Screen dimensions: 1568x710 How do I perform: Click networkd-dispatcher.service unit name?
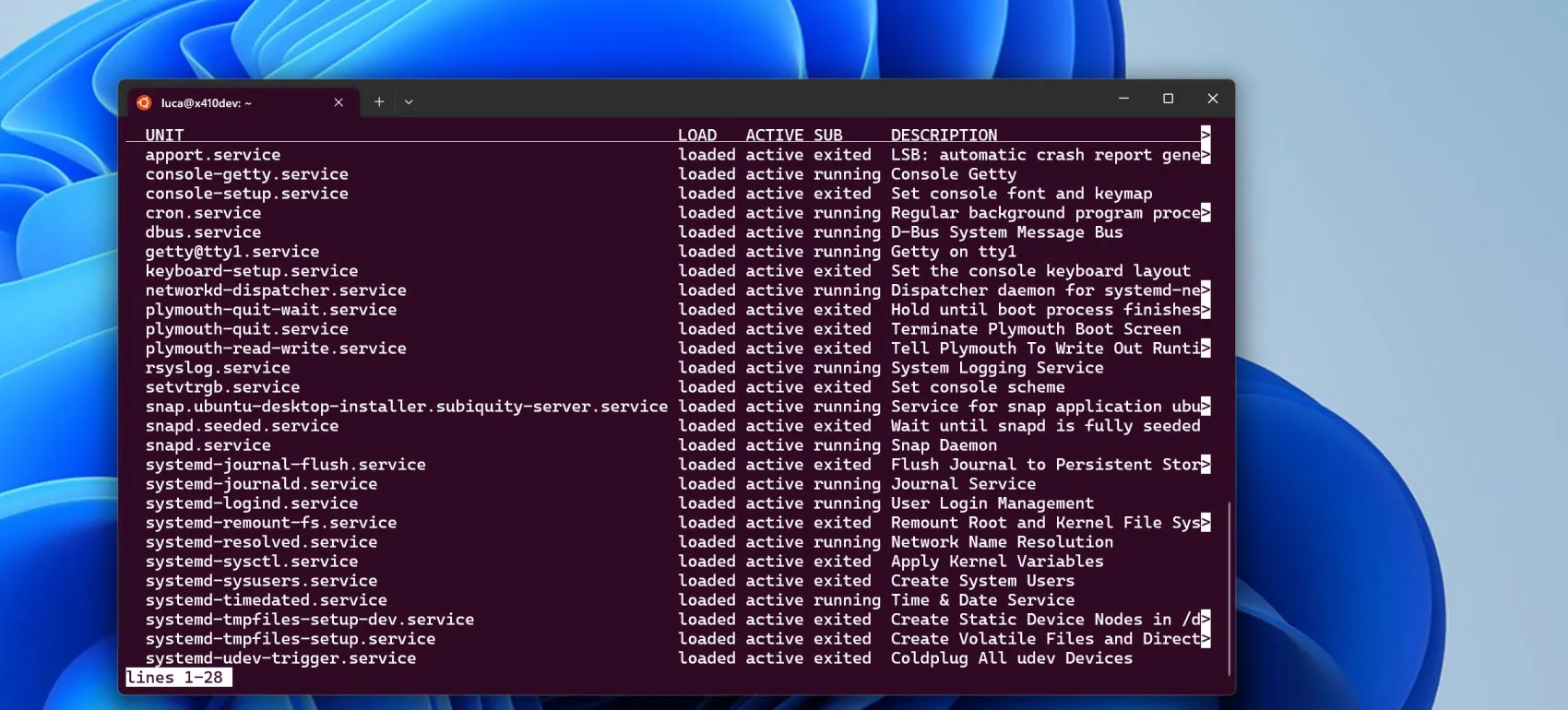coord(276,290)
